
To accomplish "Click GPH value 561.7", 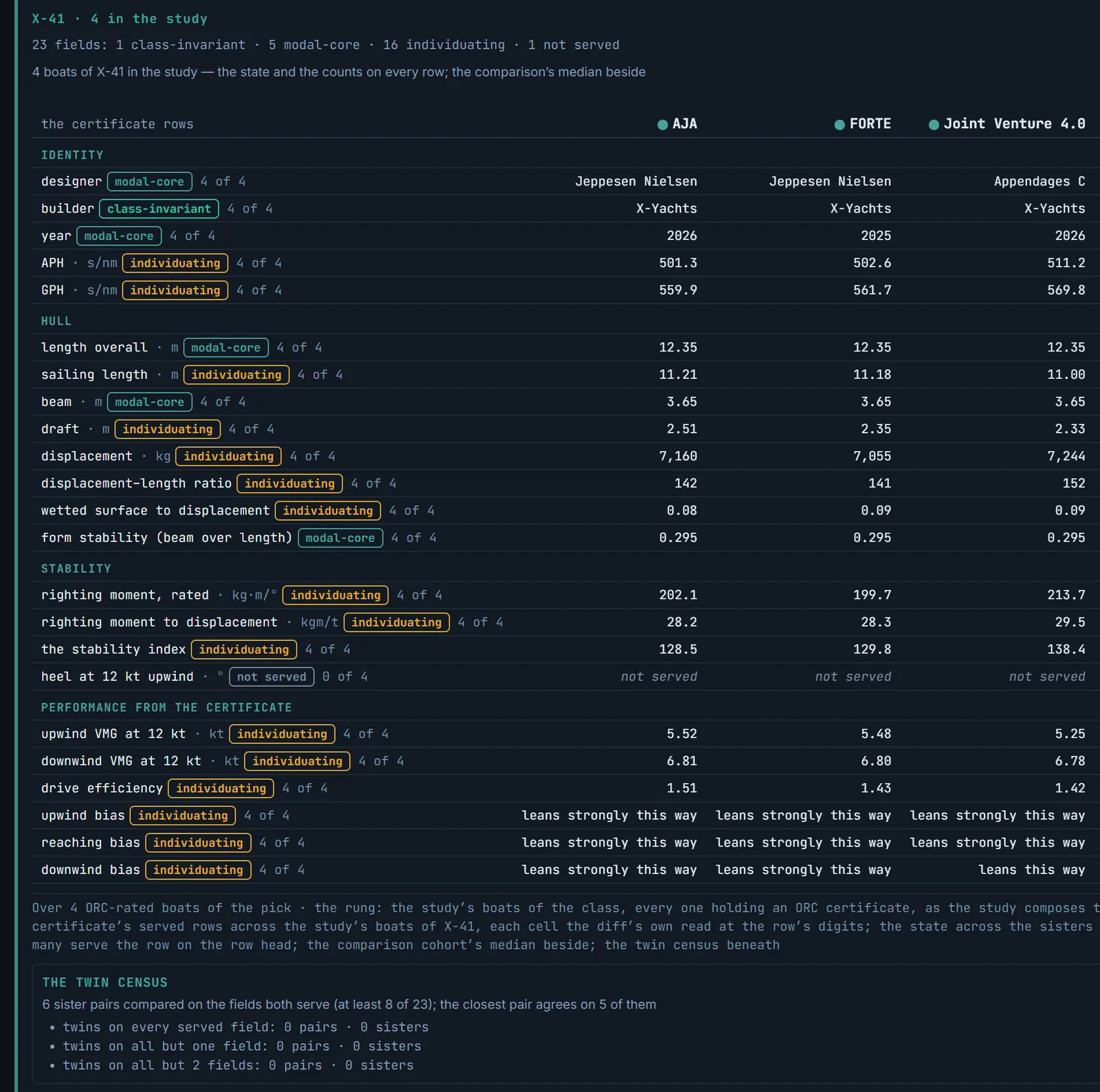I will click(872, 290).
